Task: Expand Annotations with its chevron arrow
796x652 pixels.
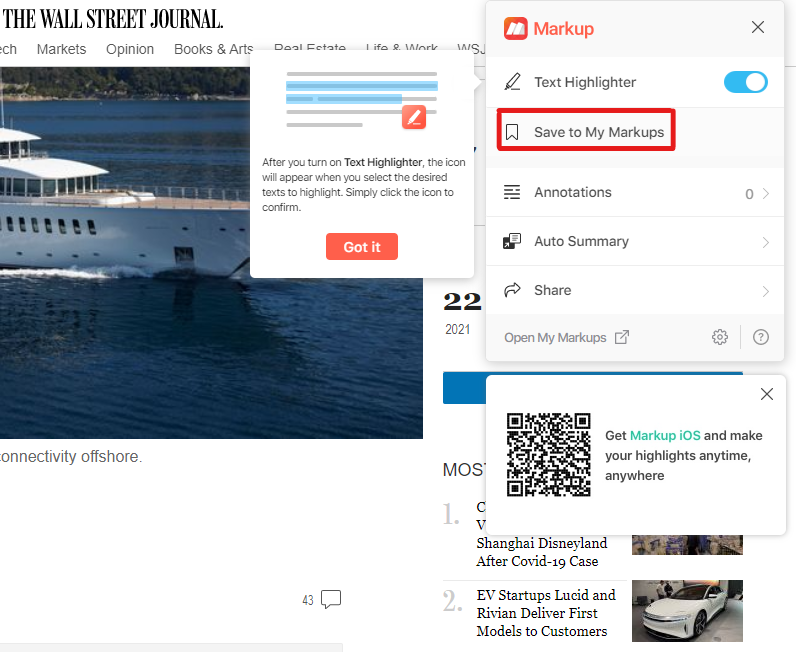Action: tap(766, 193)
